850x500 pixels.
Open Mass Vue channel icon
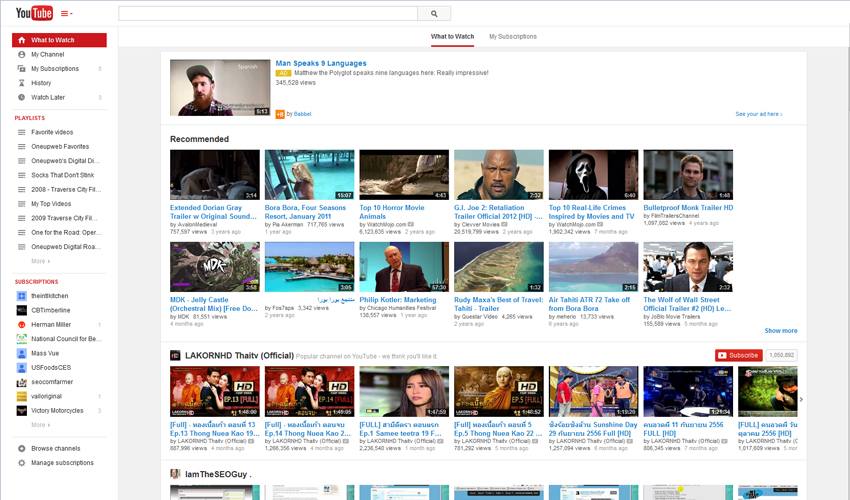tap(22, 354)
